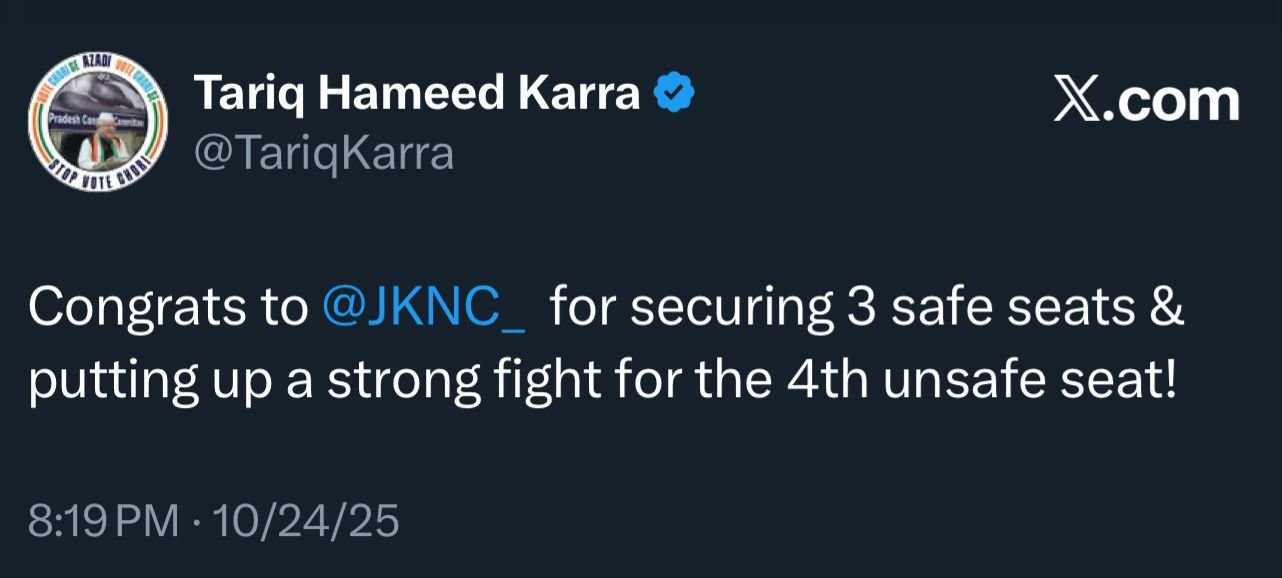Click the ampersand ending the first line
Viewport: 1282px width, 578px height.
[x=1165, y=309]
